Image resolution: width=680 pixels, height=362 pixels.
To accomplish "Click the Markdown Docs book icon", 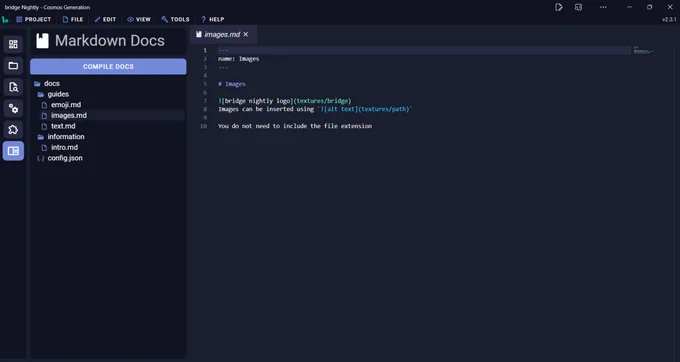I will tap(42, 41).
